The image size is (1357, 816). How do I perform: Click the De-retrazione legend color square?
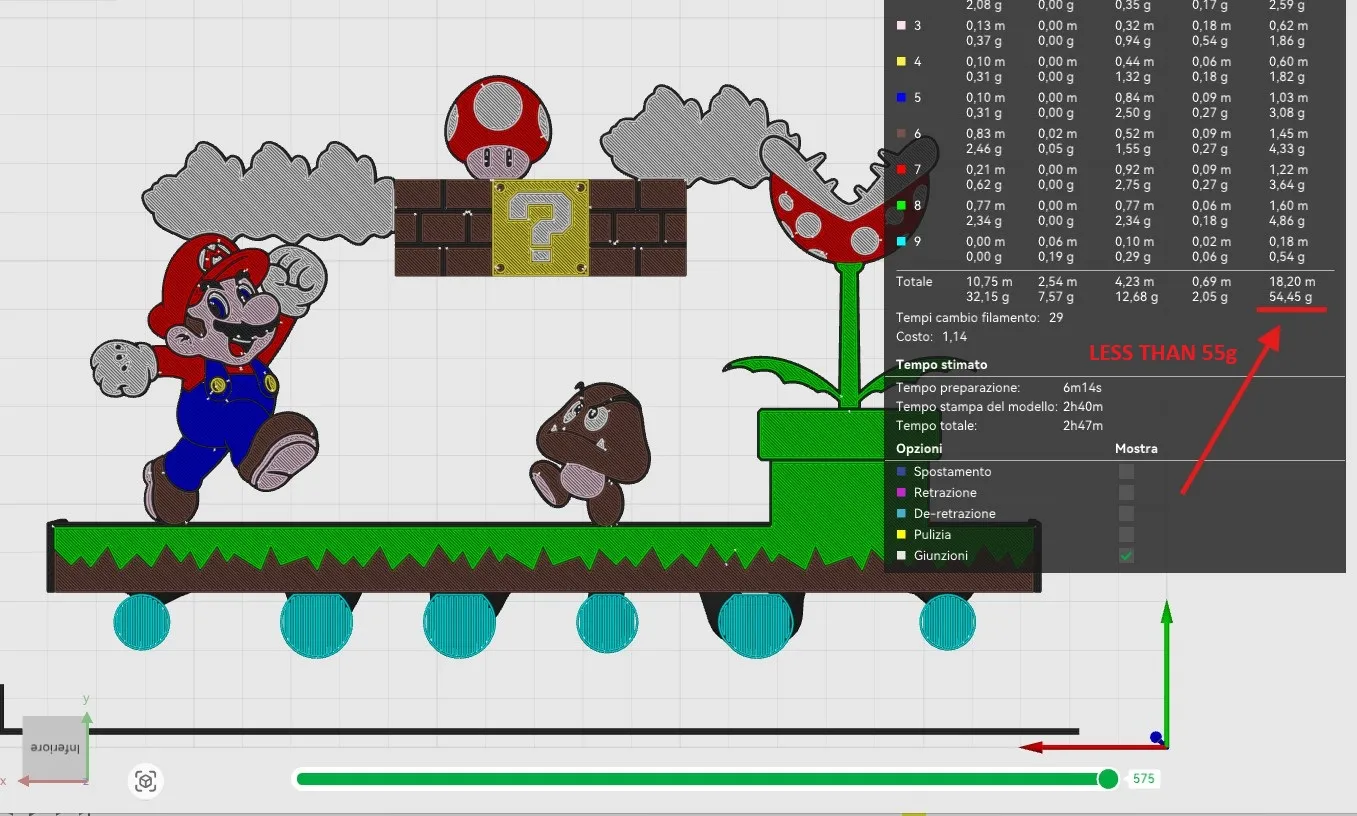pyautogui.click(x=901, y=513)
